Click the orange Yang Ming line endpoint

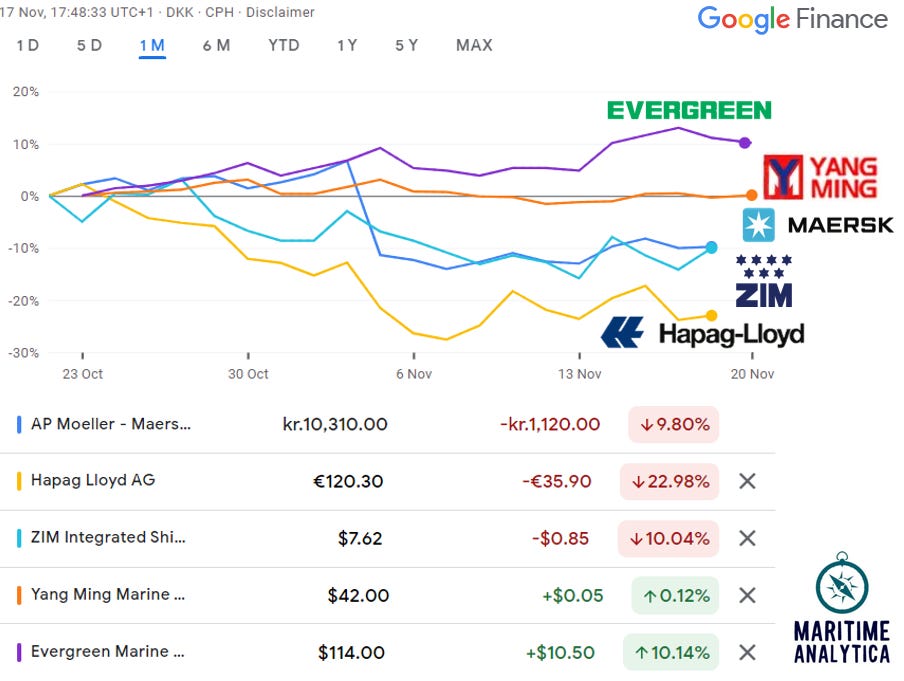pyautogui.click(x=751, y=195)
